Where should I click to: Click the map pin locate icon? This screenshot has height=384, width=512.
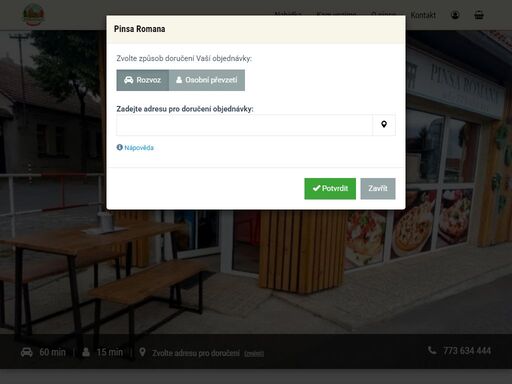[x=384, y=125]
